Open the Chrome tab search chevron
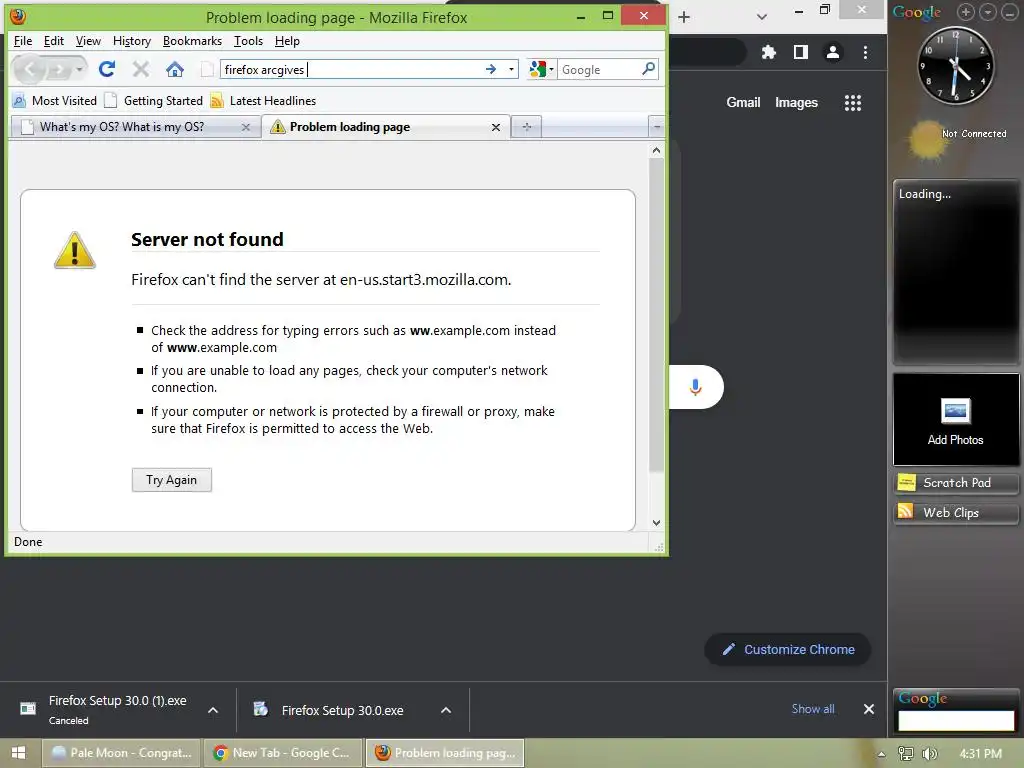 (761, 17)
